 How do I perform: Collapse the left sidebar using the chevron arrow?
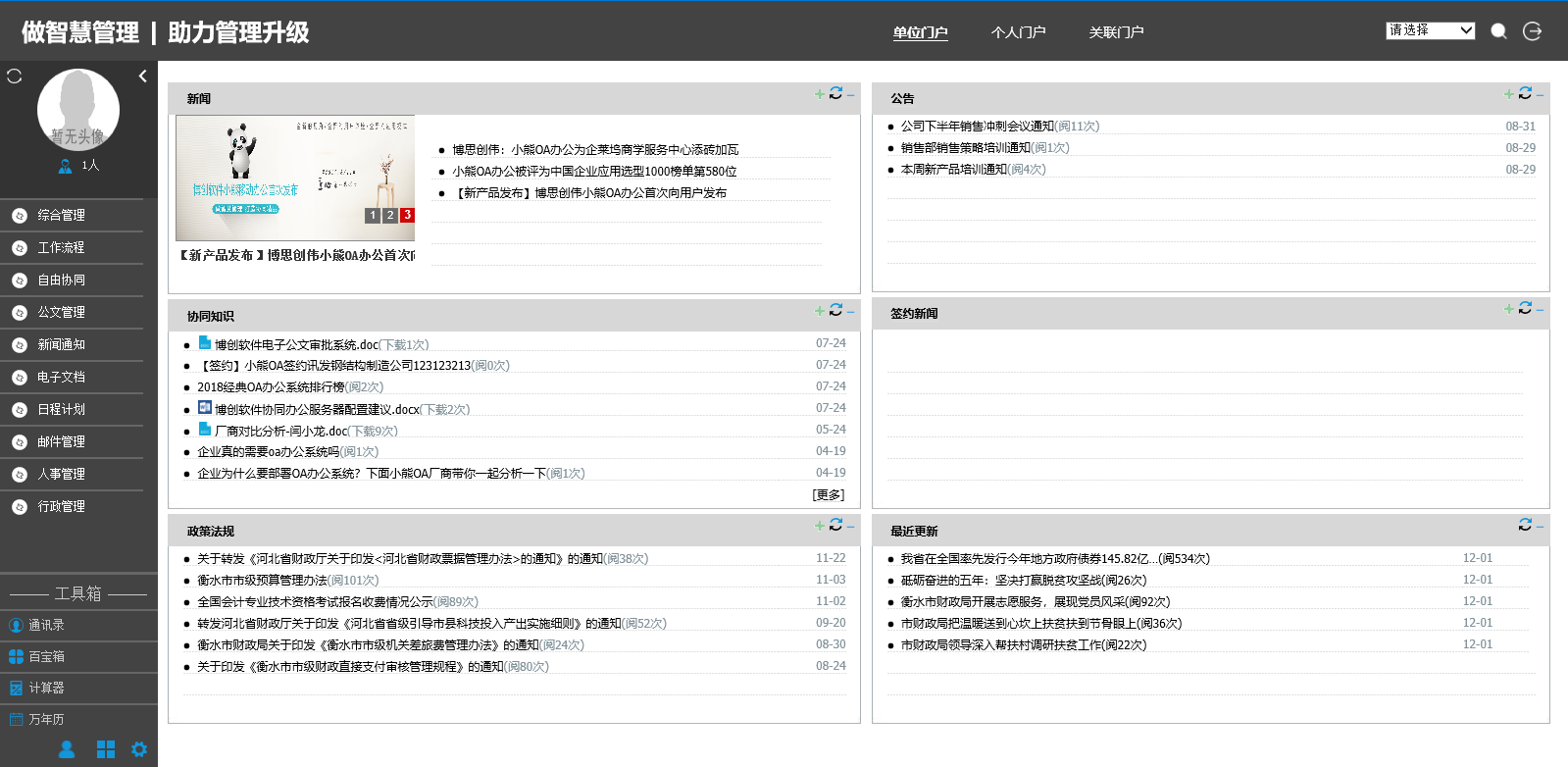point(143,76)
